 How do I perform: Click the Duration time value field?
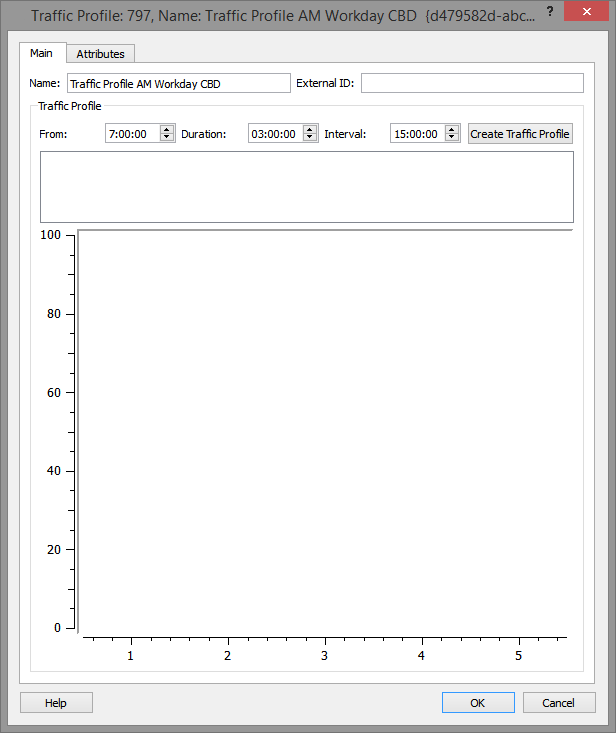click(274, 134)
